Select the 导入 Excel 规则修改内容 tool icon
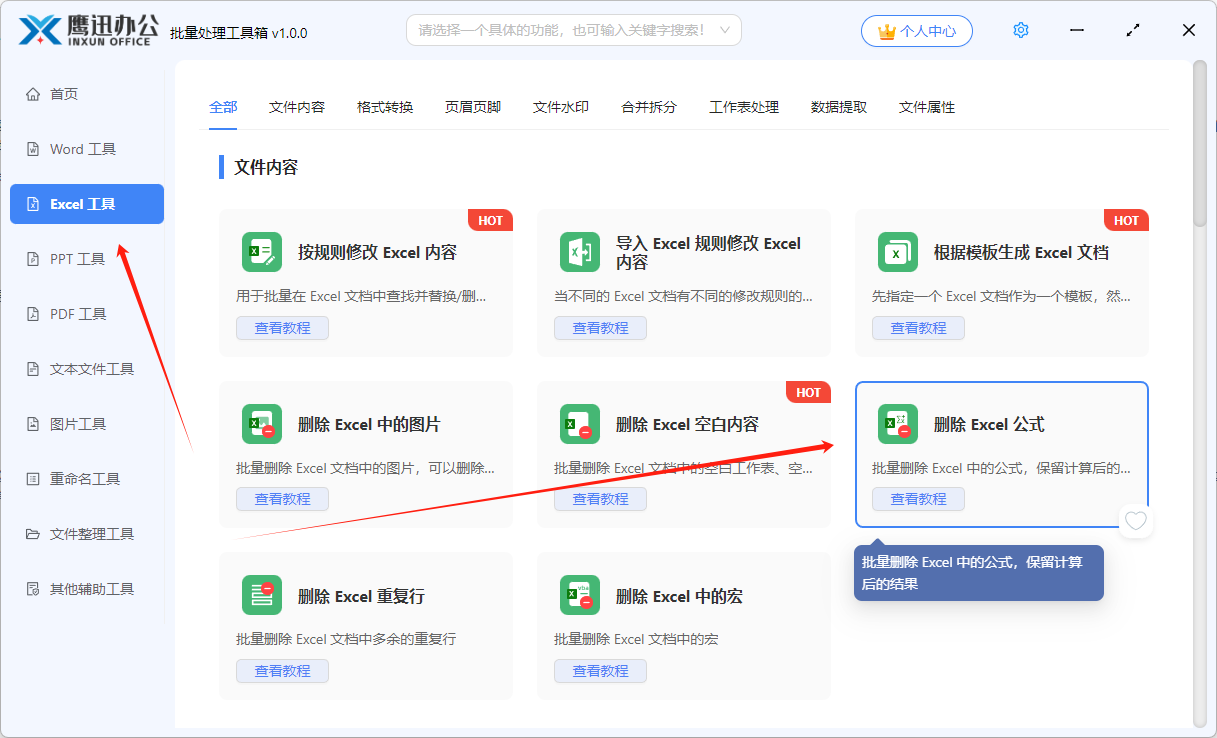1217x738 pixels. (x=580, y=252)
